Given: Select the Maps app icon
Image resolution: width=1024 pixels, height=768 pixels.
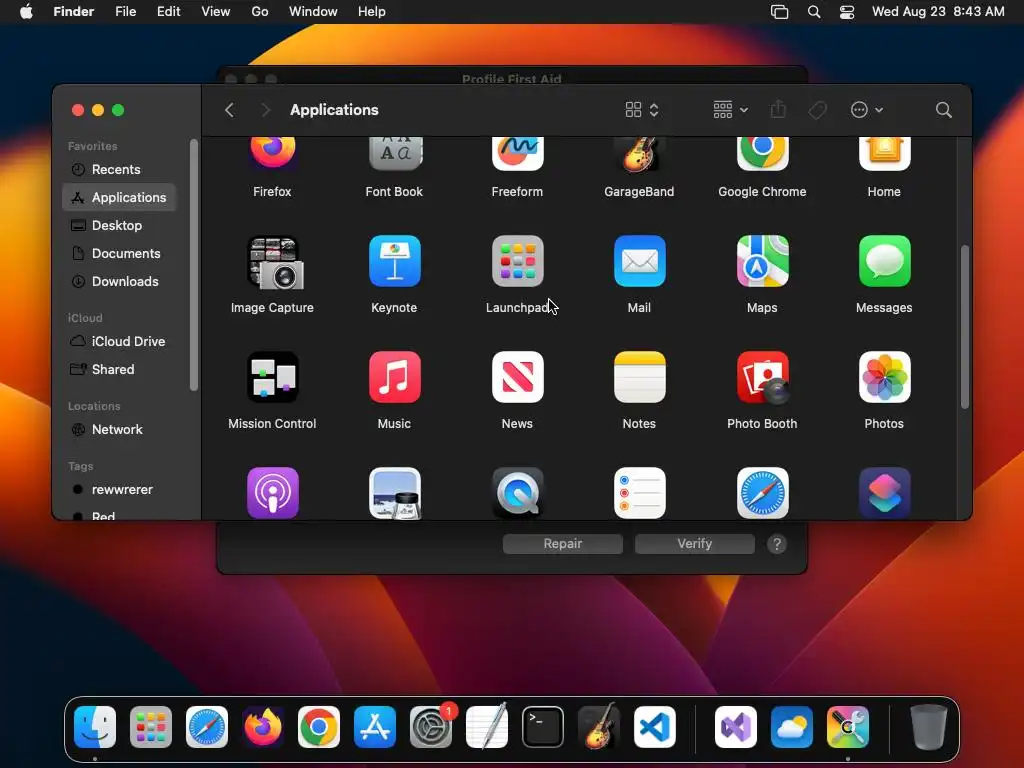Looking at the screenshot, I should 762,261.
